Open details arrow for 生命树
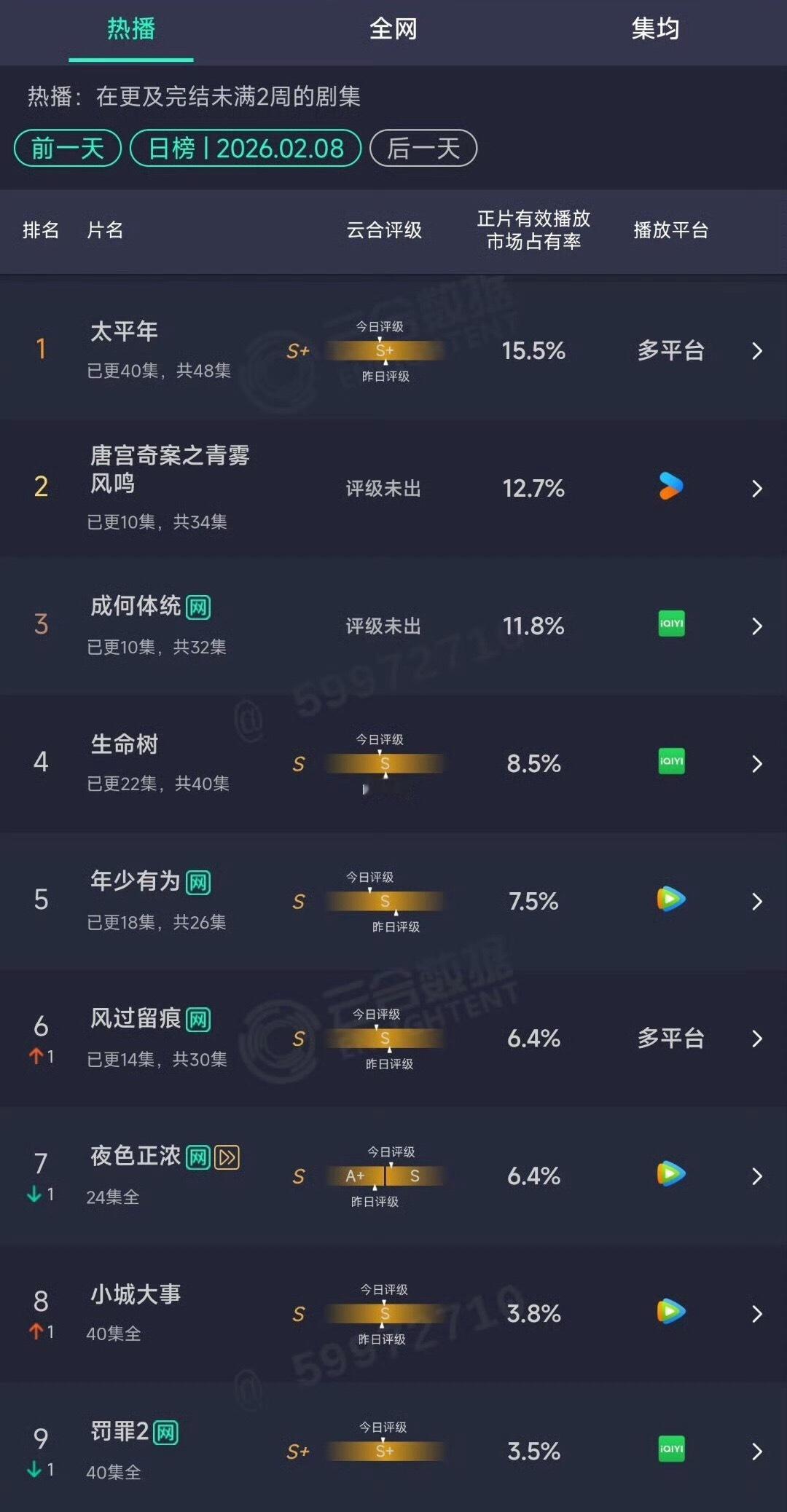The image size is (787, 1512). coord(756,764)
